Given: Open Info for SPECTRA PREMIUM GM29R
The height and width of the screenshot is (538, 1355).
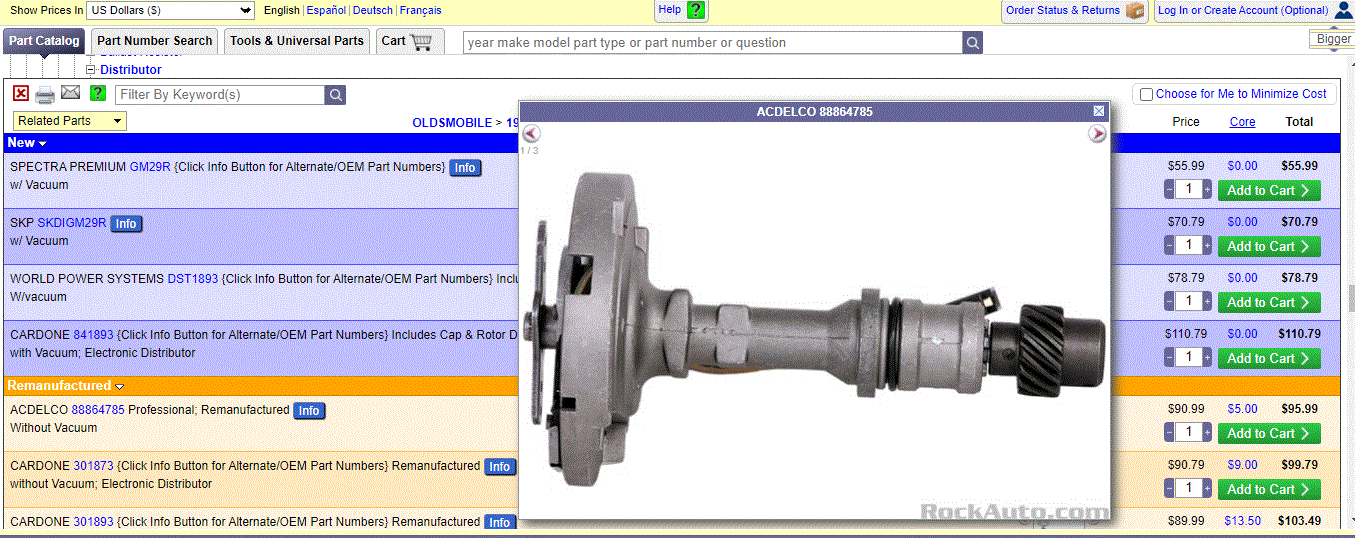Looking at the screenshot, I should [465, 168].
